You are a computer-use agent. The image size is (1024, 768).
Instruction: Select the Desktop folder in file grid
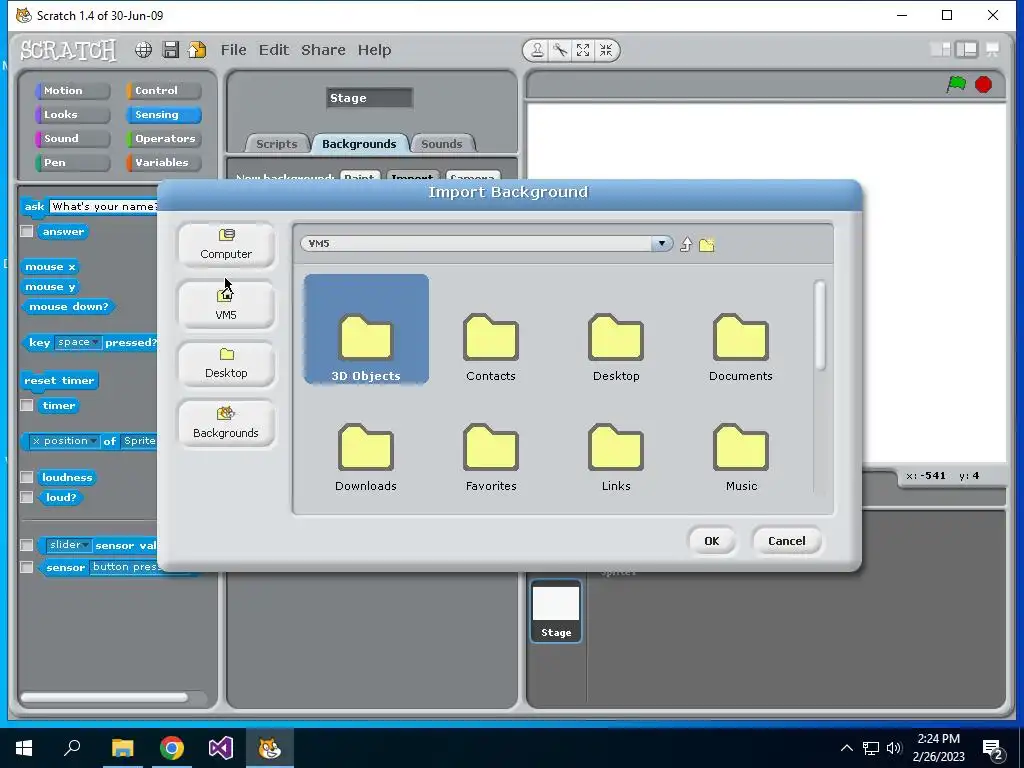(616, 347)
